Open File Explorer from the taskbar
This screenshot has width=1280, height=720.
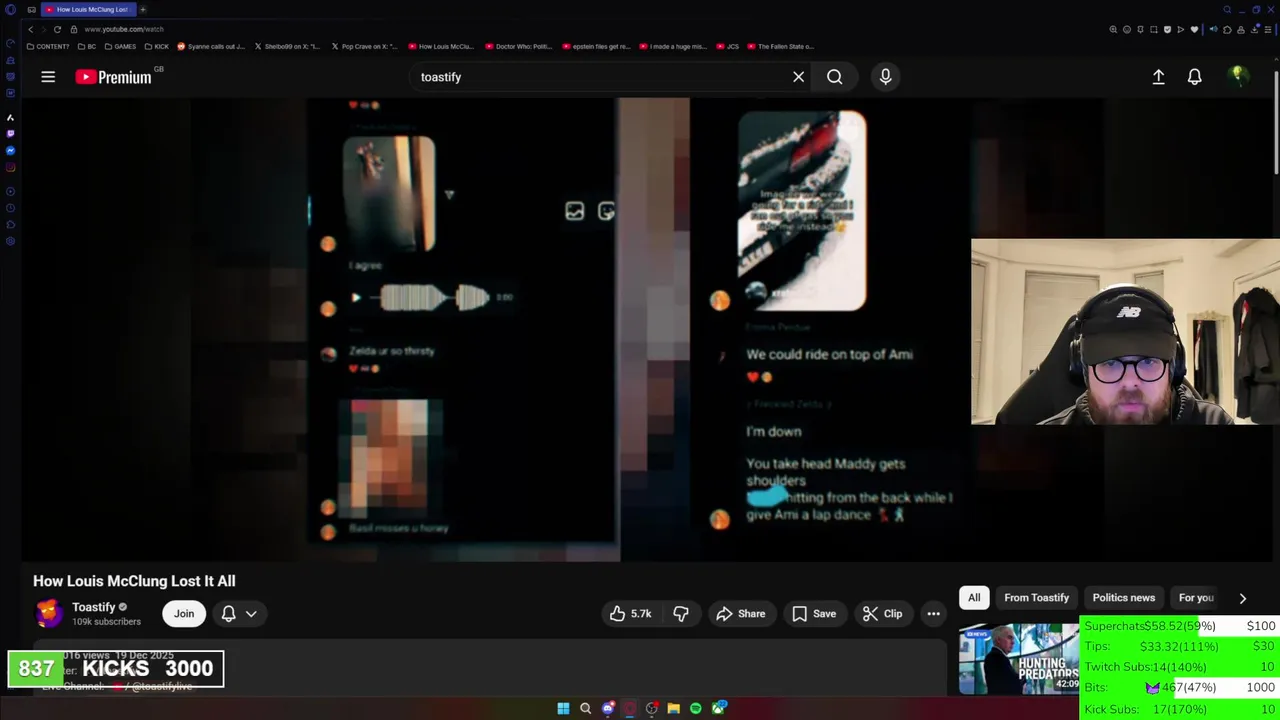674,708
